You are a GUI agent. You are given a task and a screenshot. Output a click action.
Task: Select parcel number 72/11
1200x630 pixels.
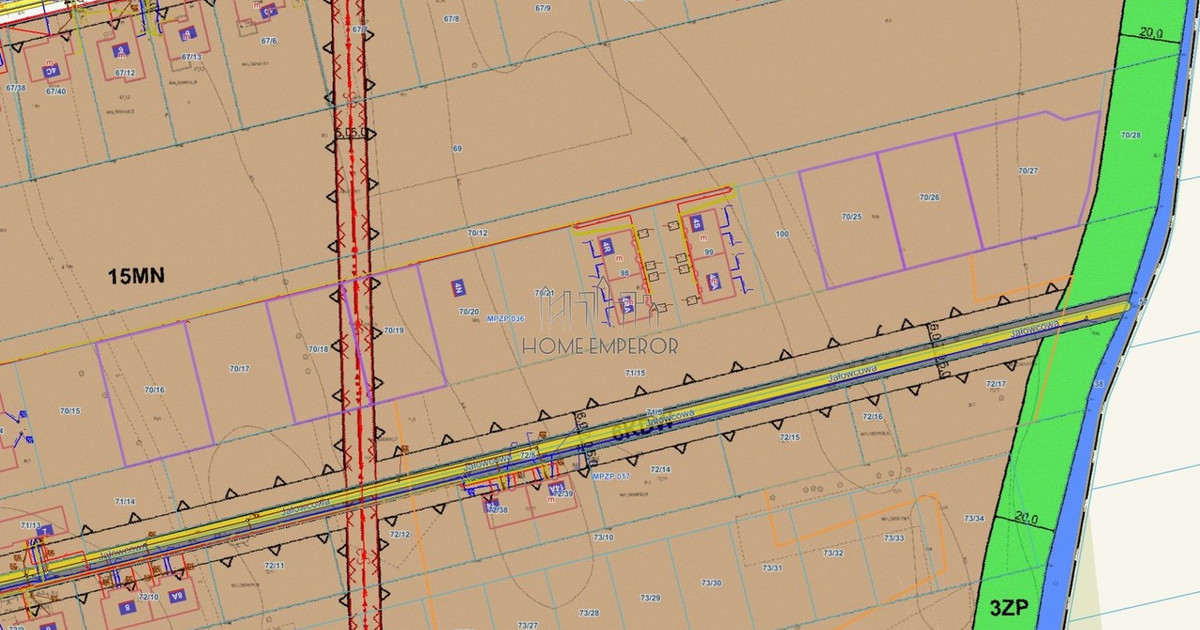click(x=274, y=566)
